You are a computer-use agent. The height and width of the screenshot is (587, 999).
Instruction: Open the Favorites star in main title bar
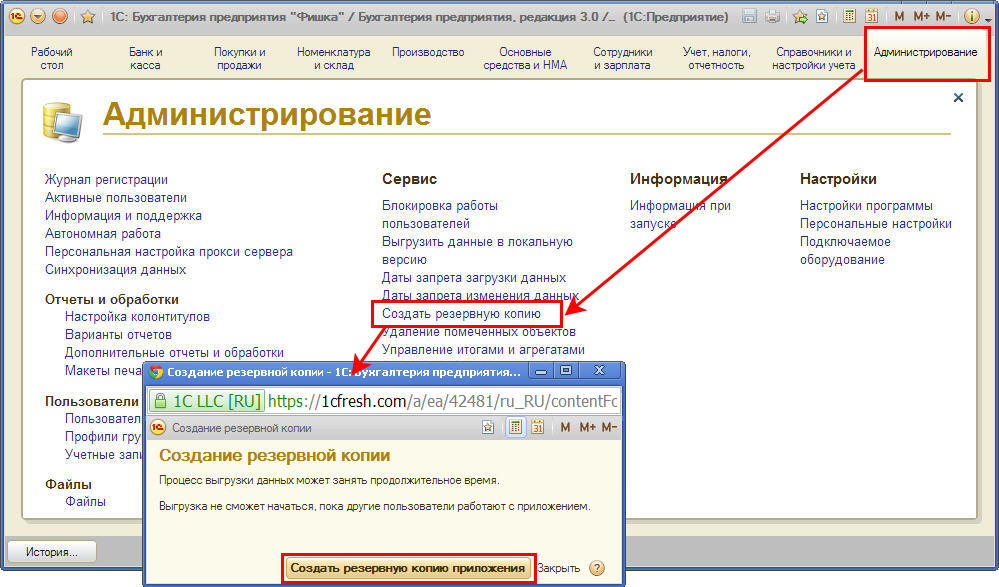coord(88,17)
